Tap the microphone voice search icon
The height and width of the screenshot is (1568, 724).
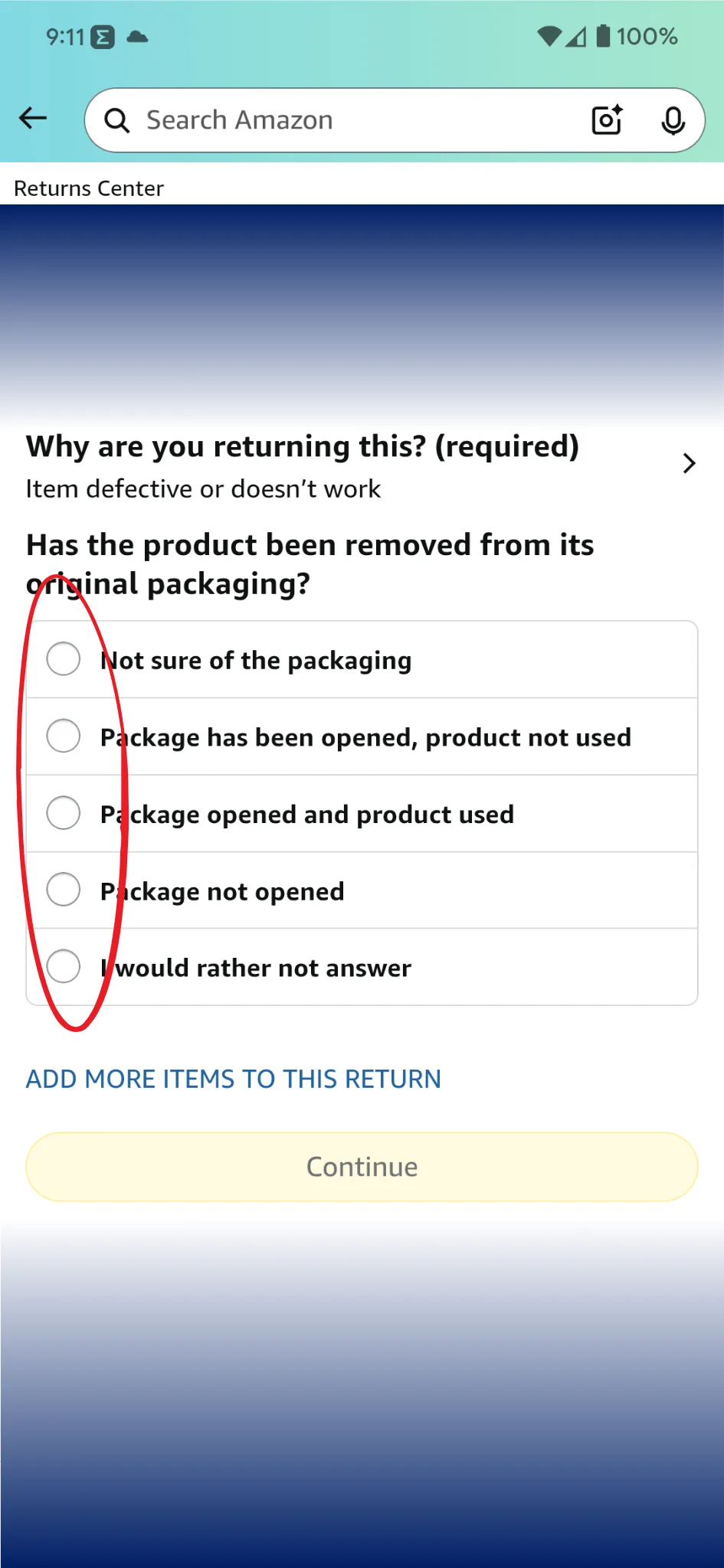coord(673,120)
